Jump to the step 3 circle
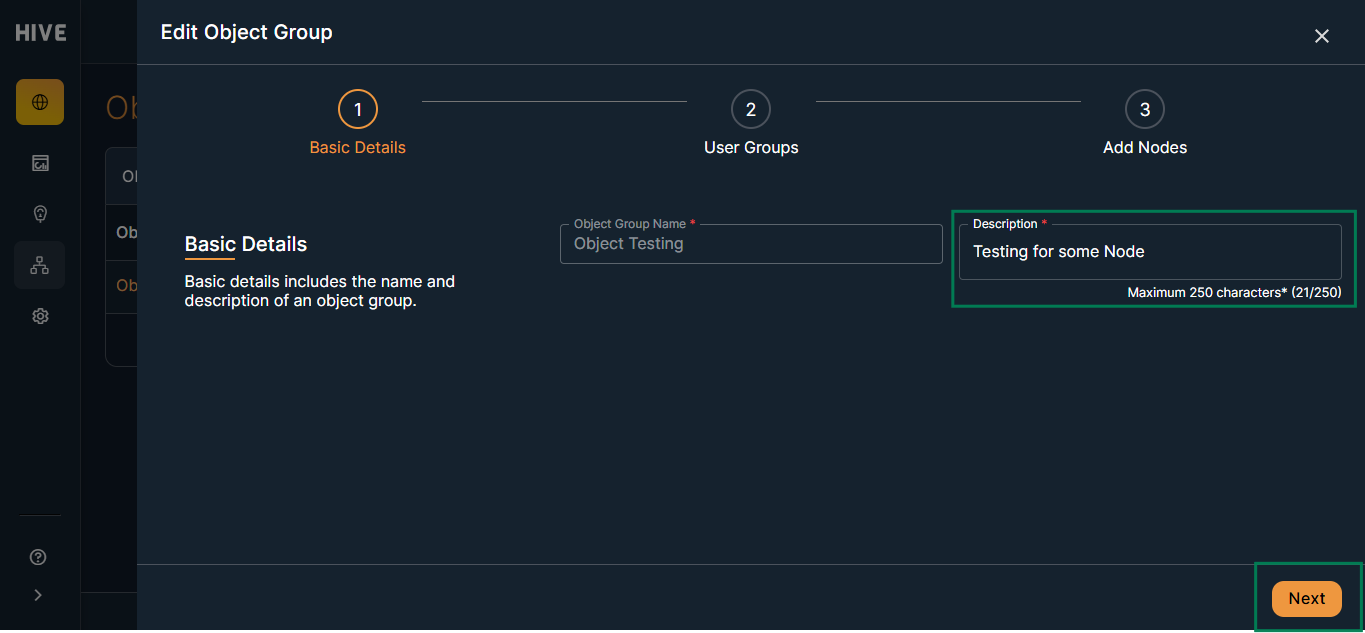Image resolution: width=1365 pixels, height=633 pixels. (x=1145, y=110)
